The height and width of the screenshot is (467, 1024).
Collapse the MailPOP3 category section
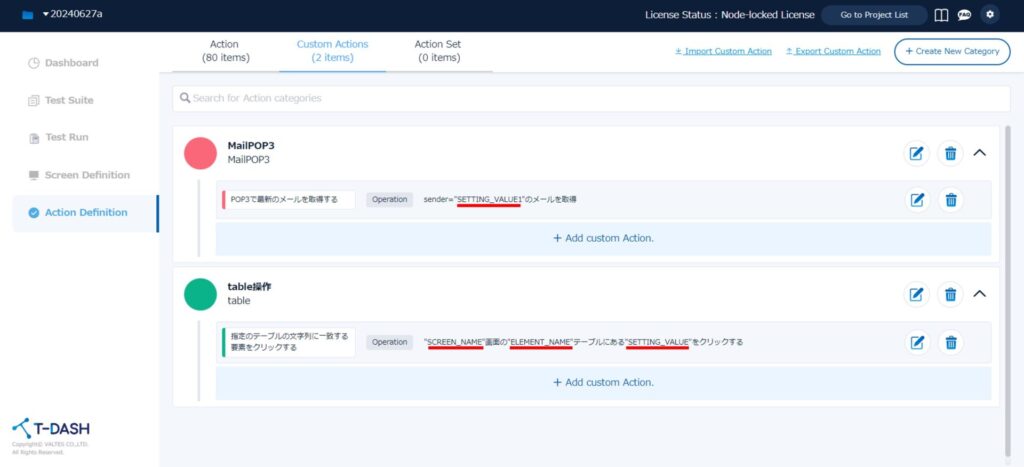[x=980, y=153]
